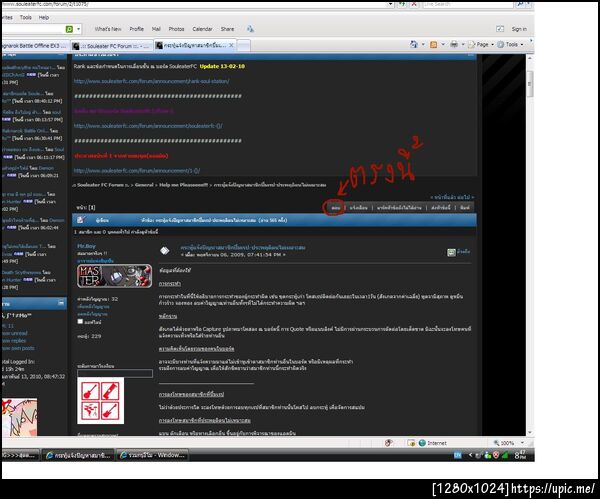Click the quote icon on the post
The width and height of the screenshot is (600, 499).
click(x=452, y=252)
